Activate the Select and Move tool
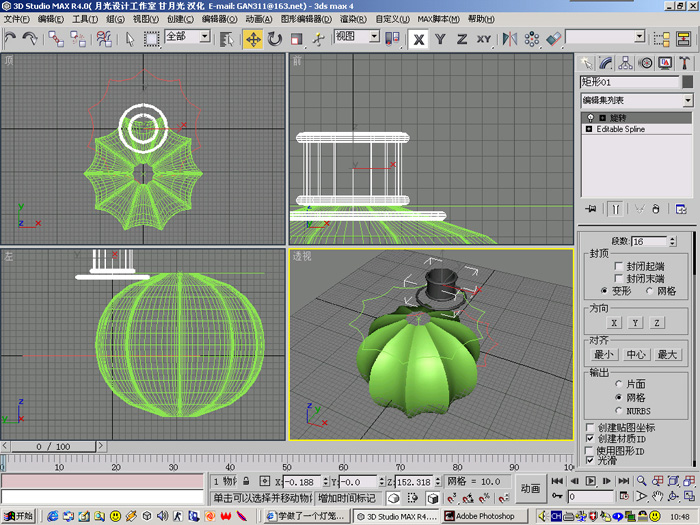The height and width of the screenshot is (525, 700). coord(253,39)
